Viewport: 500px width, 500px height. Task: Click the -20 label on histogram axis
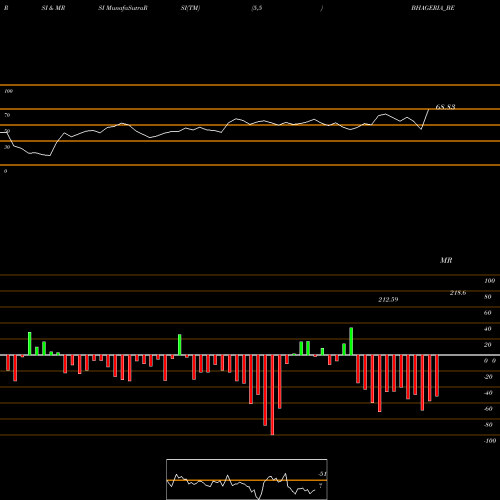[488, 376]
